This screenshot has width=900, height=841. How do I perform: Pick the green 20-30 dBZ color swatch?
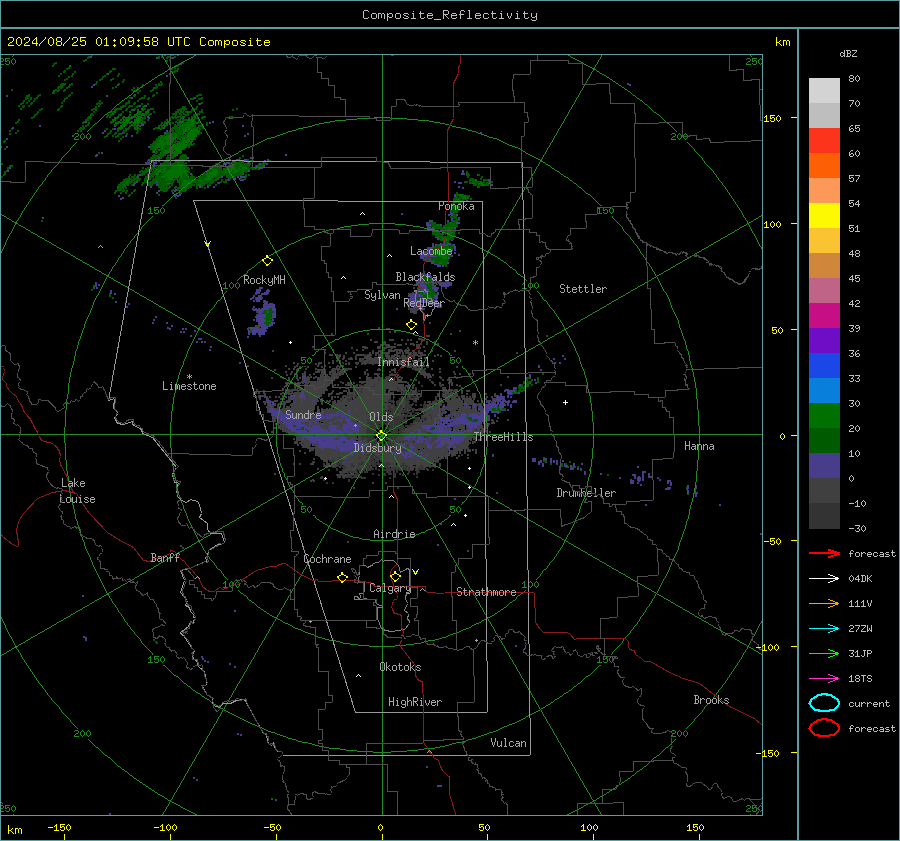click(x=824, y=416)
